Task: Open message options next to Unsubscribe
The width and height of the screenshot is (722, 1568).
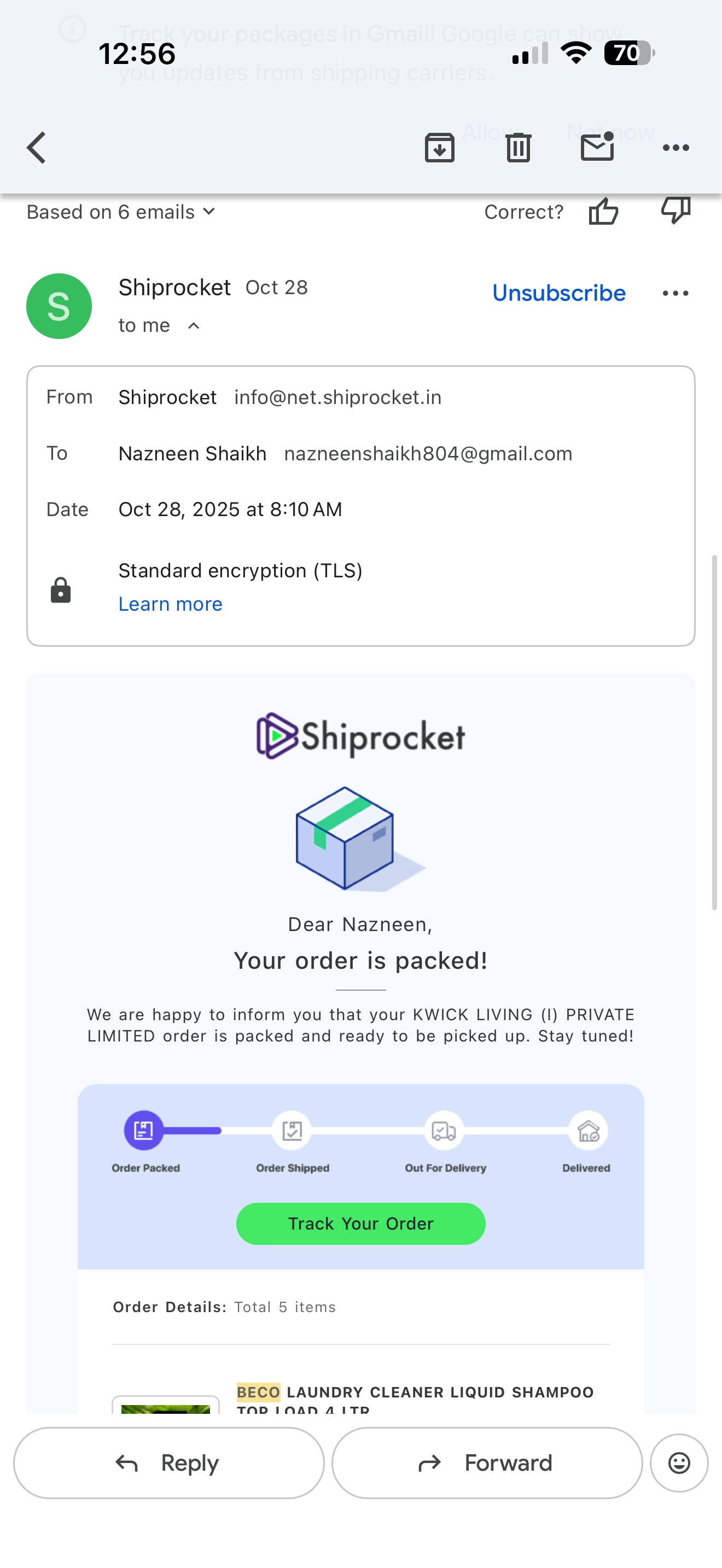Action: 675,294
